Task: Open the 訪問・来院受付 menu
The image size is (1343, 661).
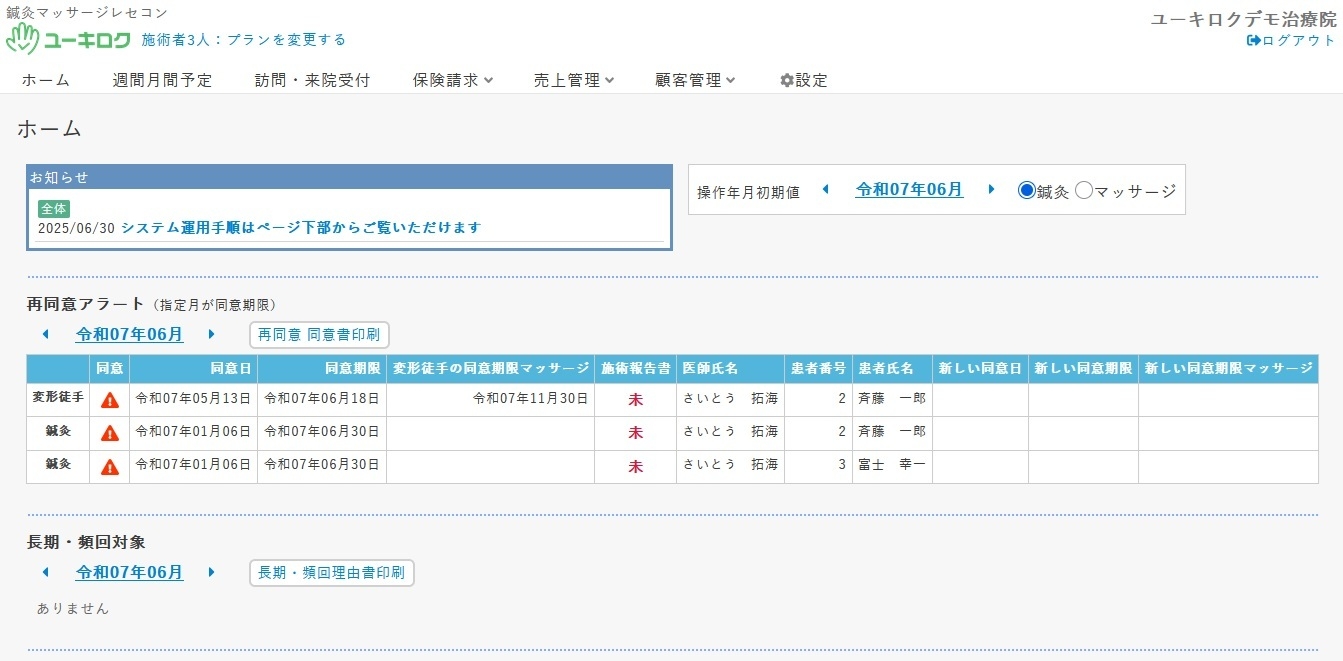Action: (312, 80)
